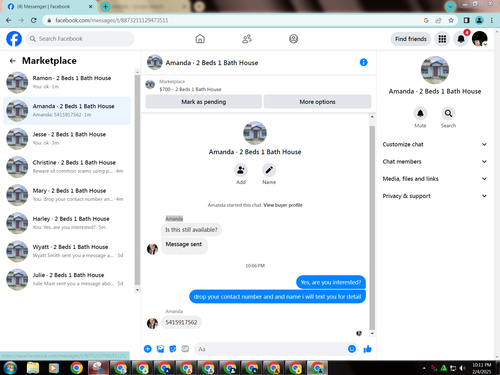
Task: Open media player taskbar icon
Action: click(x=53, y=368)
